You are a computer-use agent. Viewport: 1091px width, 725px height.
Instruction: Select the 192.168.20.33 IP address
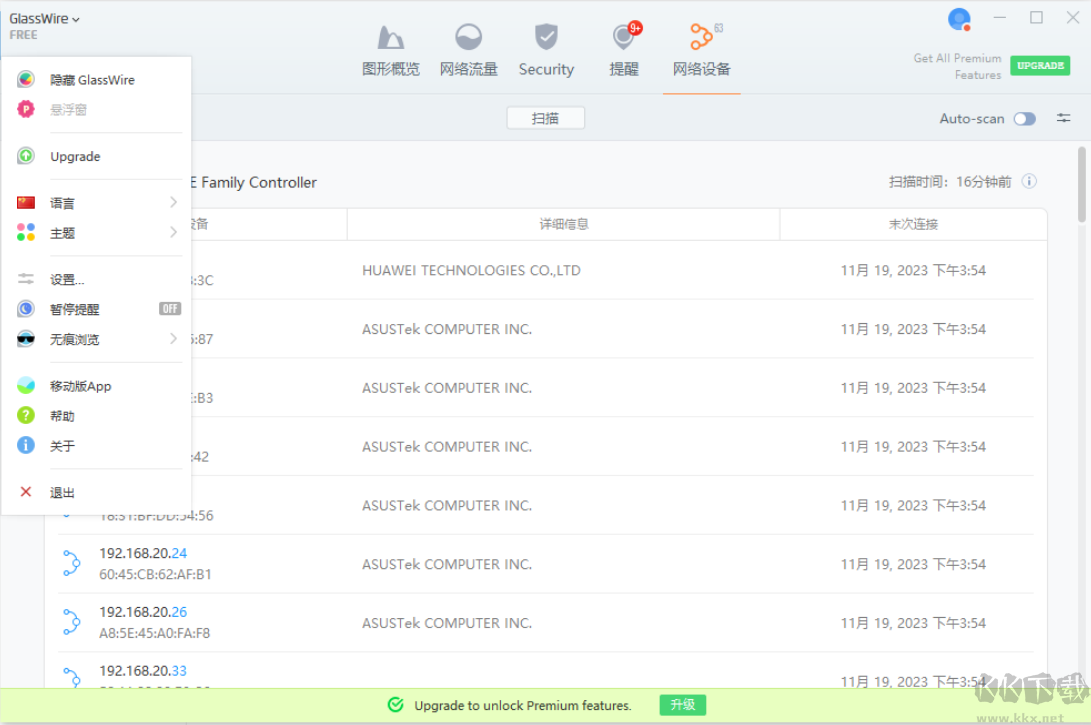click(143, 671)
